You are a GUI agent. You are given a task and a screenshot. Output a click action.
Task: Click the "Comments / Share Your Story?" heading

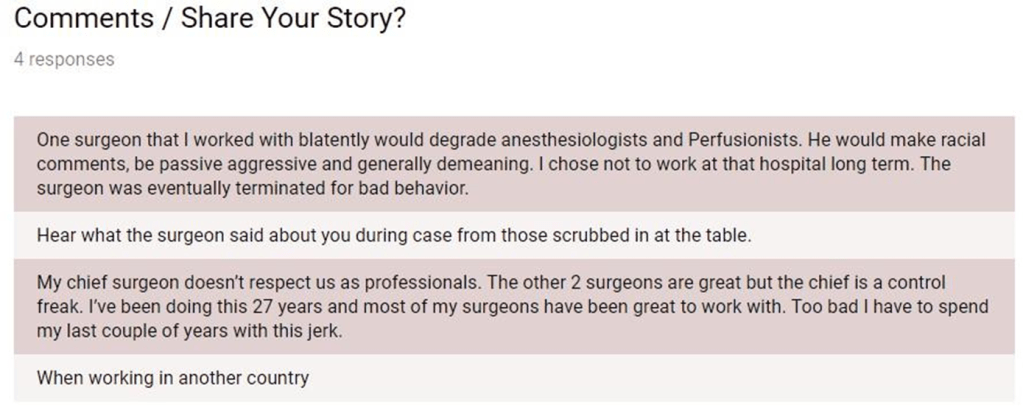tap(210, 18)
